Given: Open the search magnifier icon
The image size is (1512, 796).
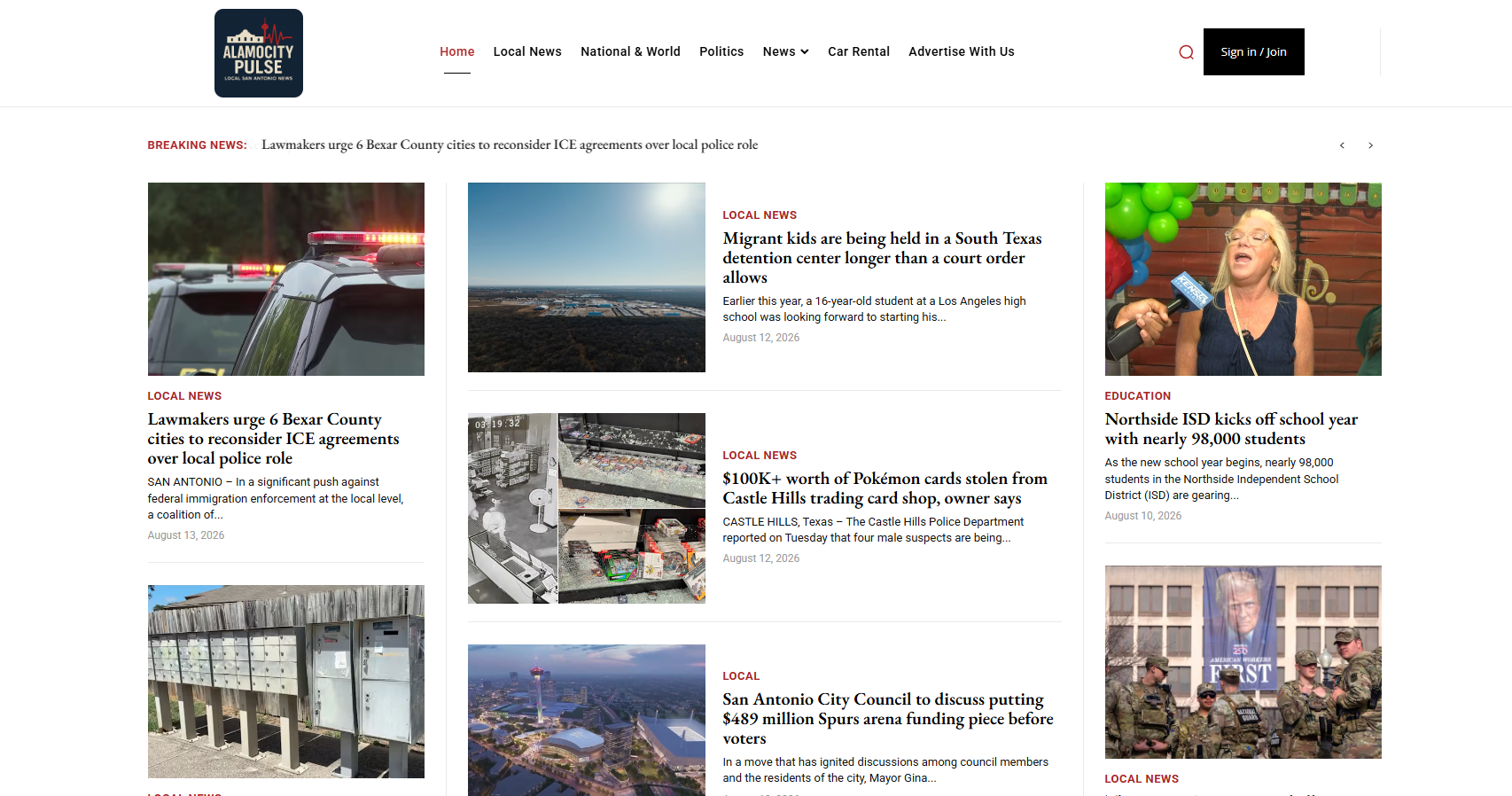Looking at the screenshot, I should point(1186,52).
